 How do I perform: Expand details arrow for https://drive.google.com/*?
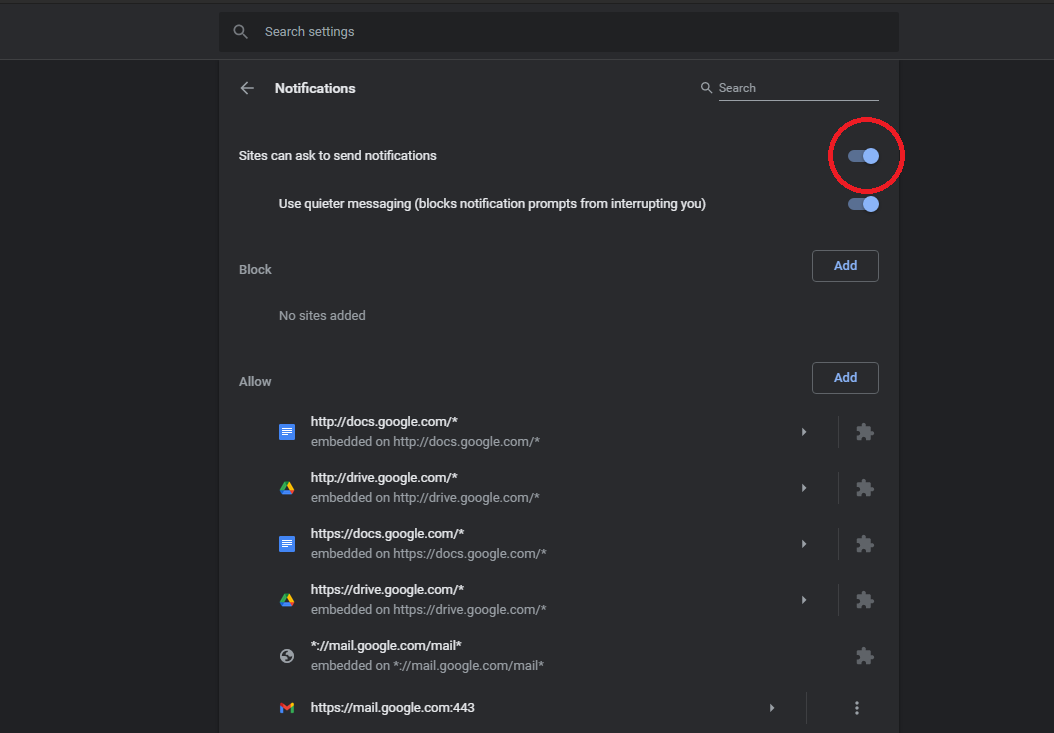click(x=804, y=600)
